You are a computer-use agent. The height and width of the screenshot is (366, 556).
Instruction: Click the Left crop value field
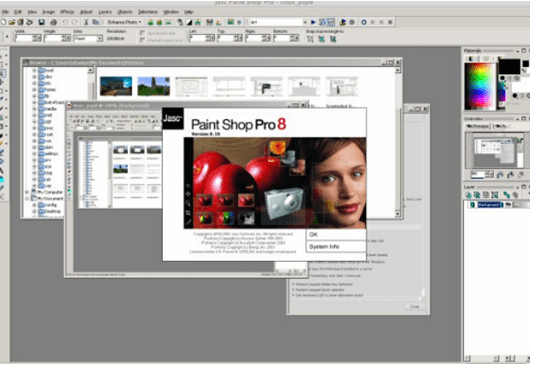[x=199, y=38]
